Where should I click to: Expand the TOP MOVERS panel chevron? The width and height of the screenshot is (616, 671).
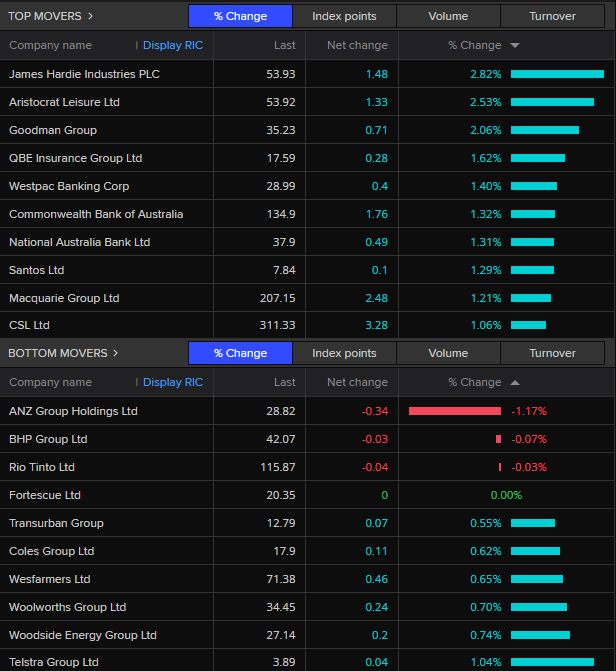[x=90, y=16]
